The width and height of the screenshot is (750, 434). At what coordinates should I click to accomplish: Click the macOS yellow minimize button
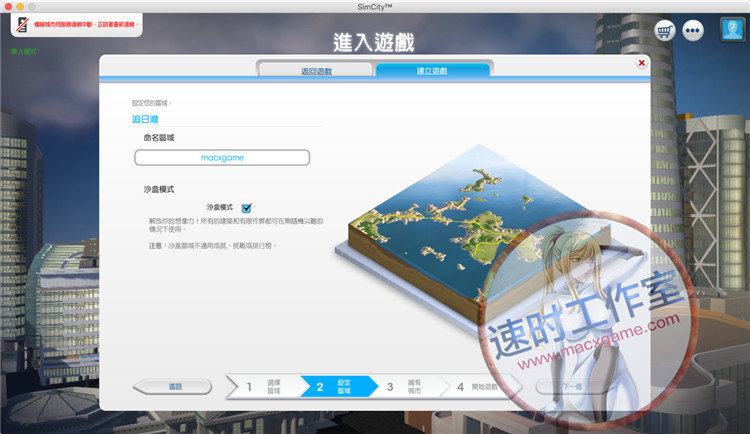coord(20,7)
